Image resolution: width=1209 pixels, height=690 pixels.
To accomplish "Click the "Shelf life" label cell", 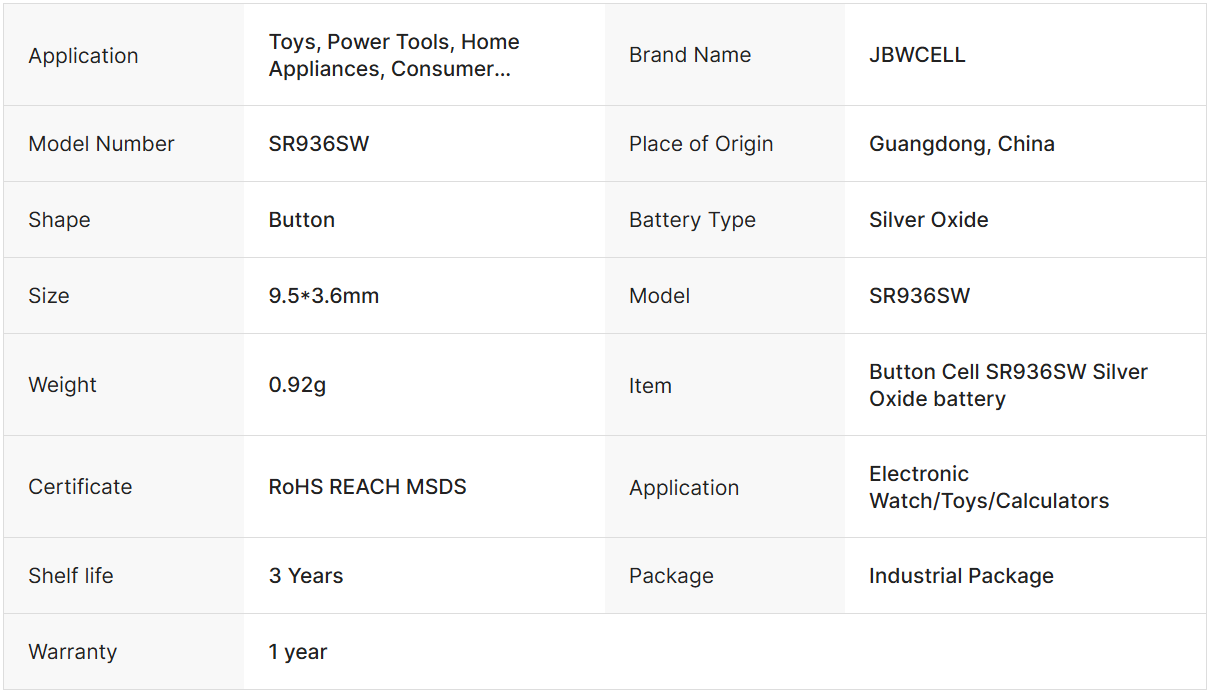I will tap(71, 576).
